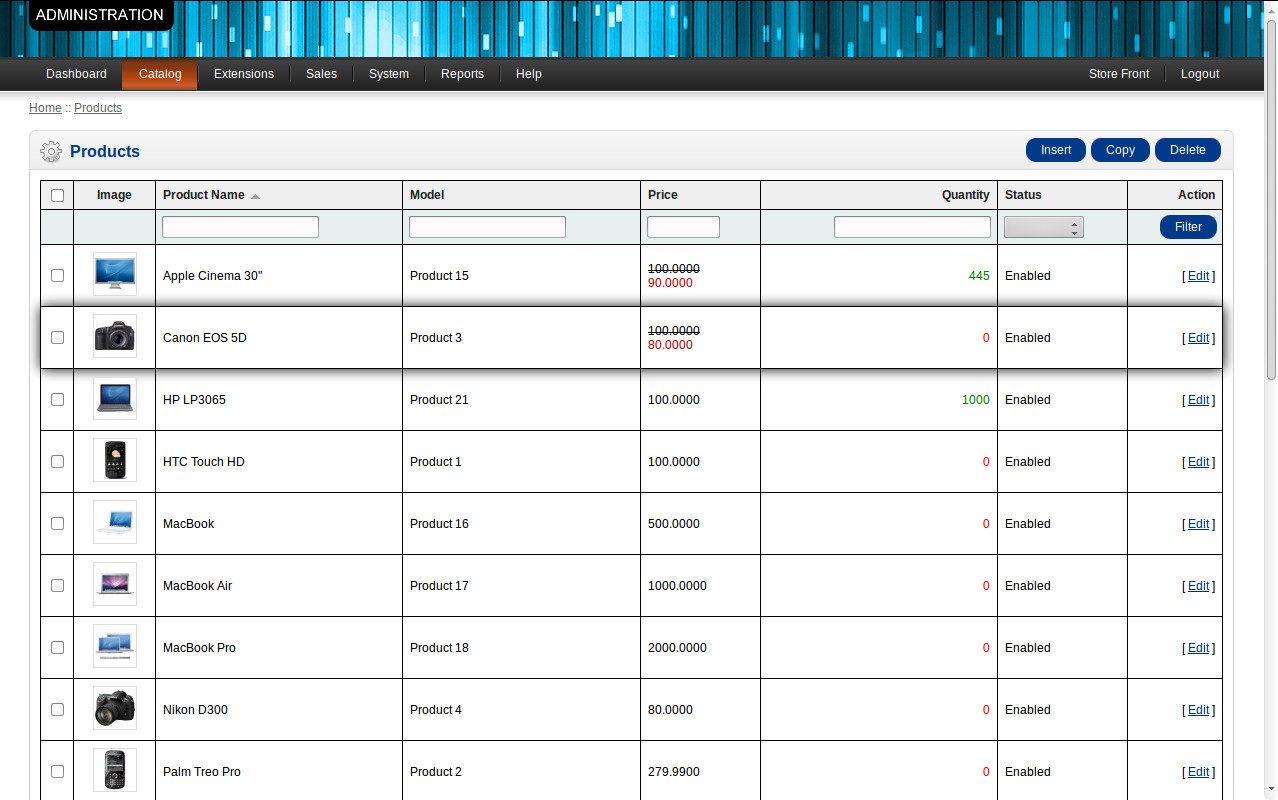This screenshot has width=1278, height=800.
Task: Click the MacBook Air product image
Action: tap(114, 585)
